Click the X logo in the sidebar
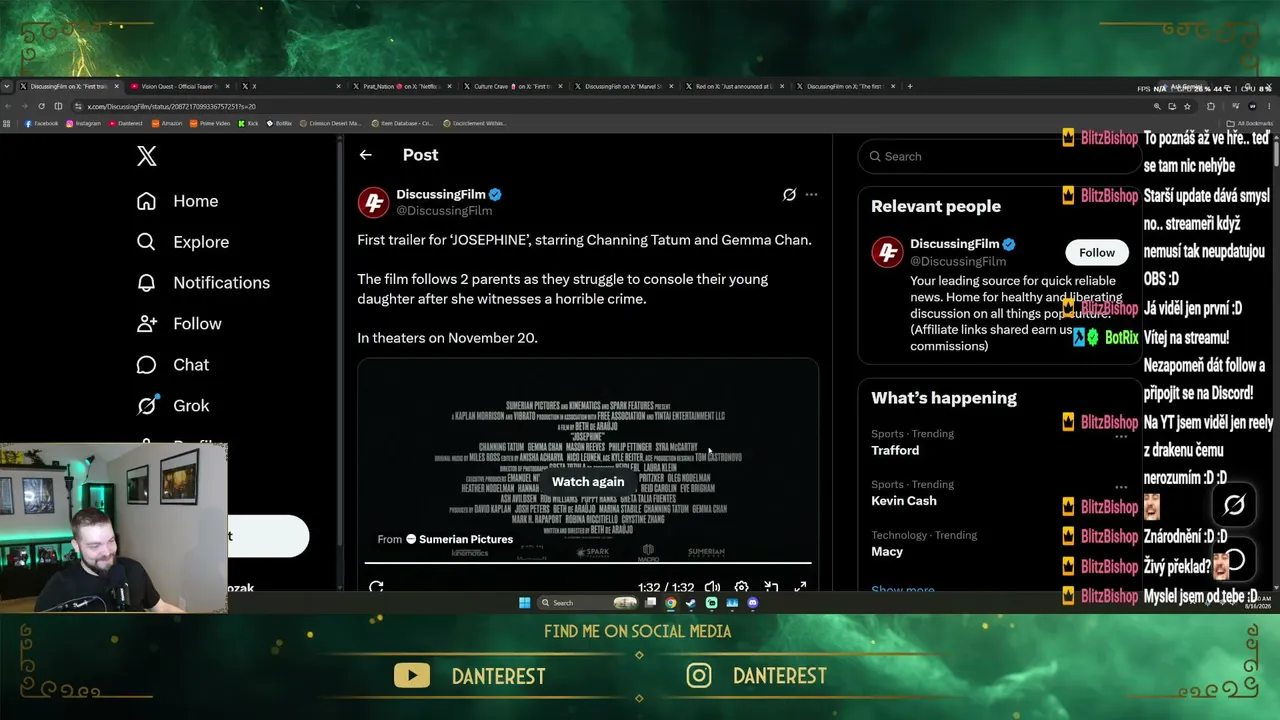This screenshot has height=720, width=1280. 147,156
